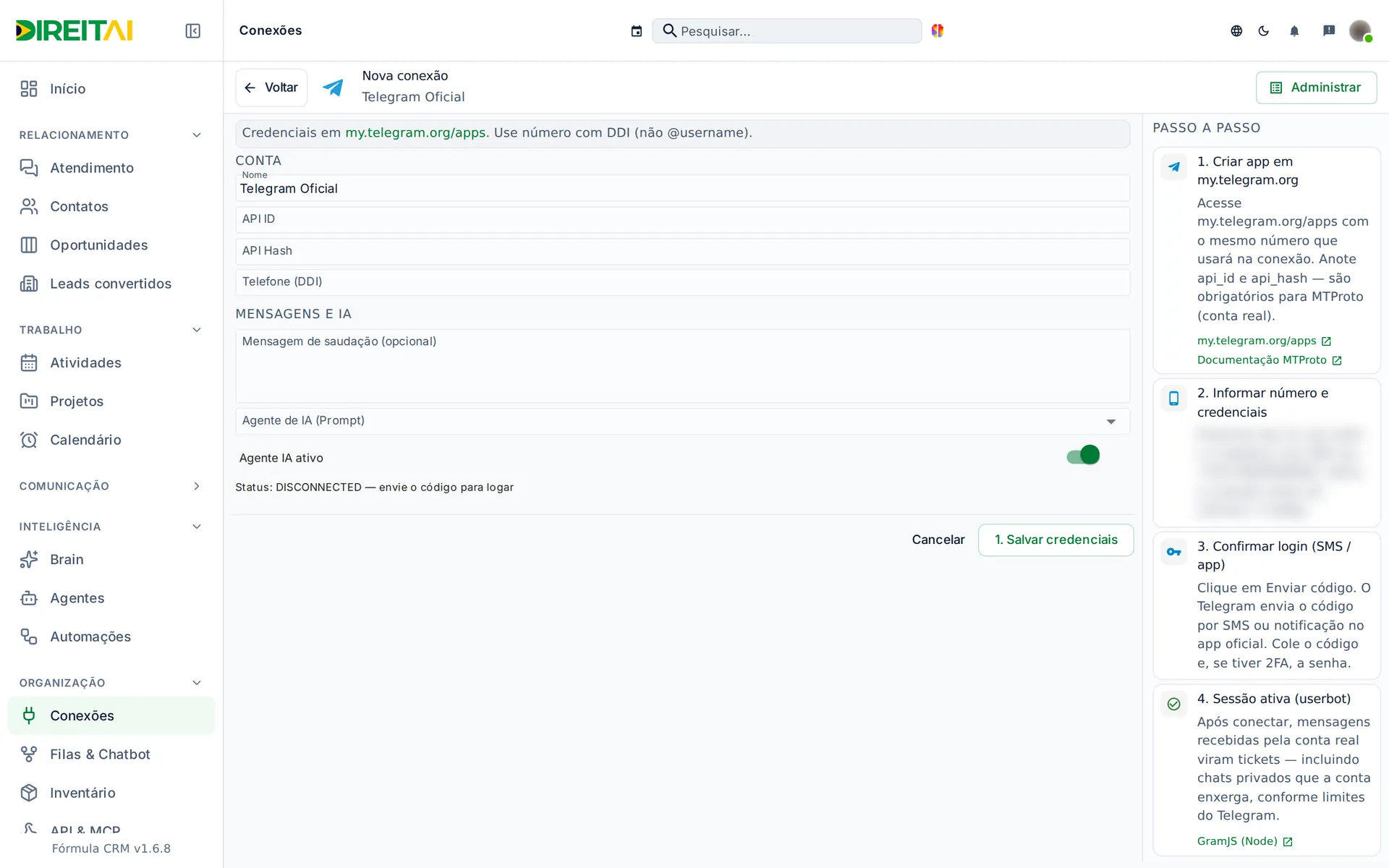
Task: Click the colorful brain icon beside search
Action: [938, 30]
